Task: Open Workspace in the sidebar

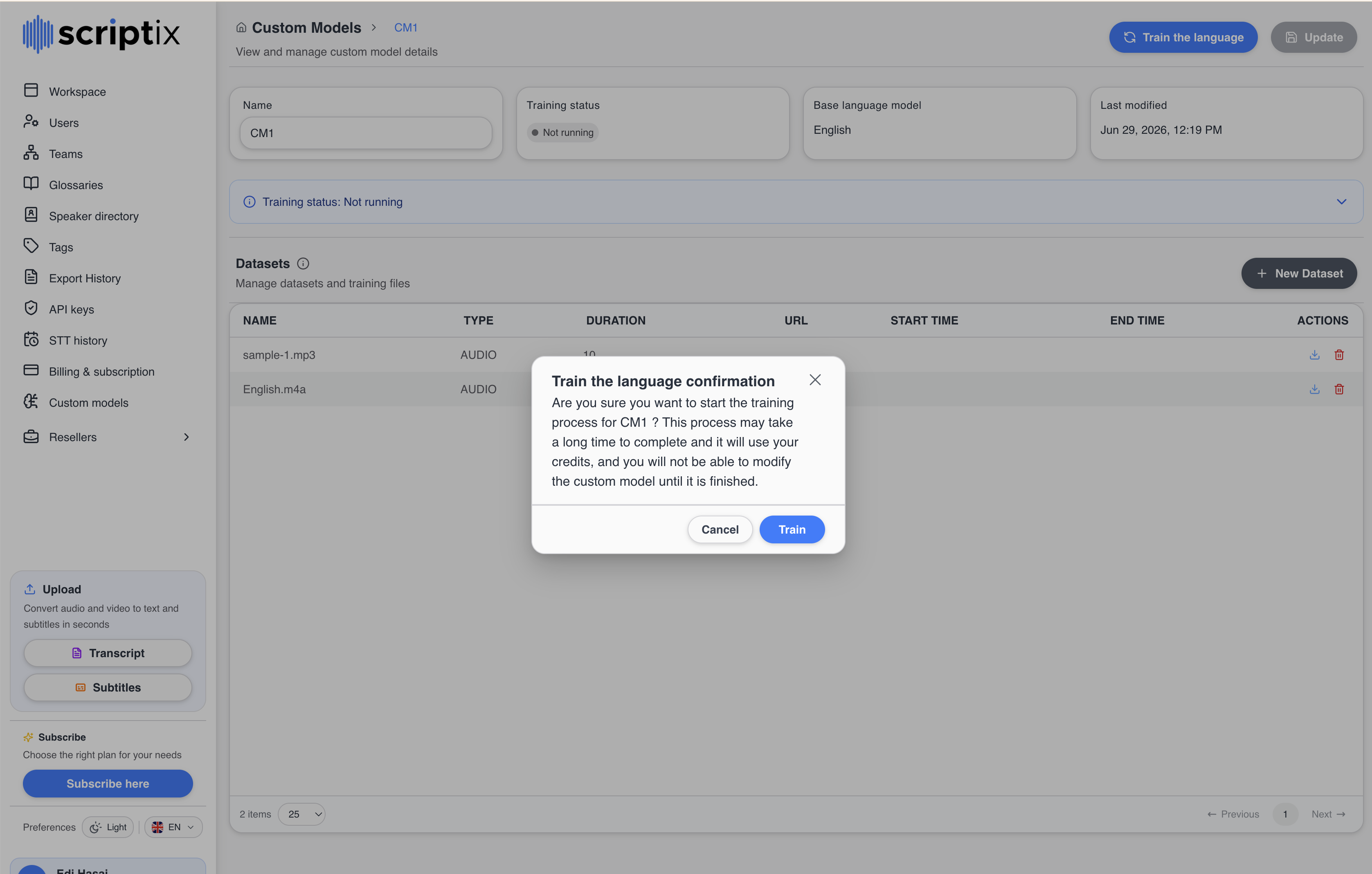Action: [77, 91]
